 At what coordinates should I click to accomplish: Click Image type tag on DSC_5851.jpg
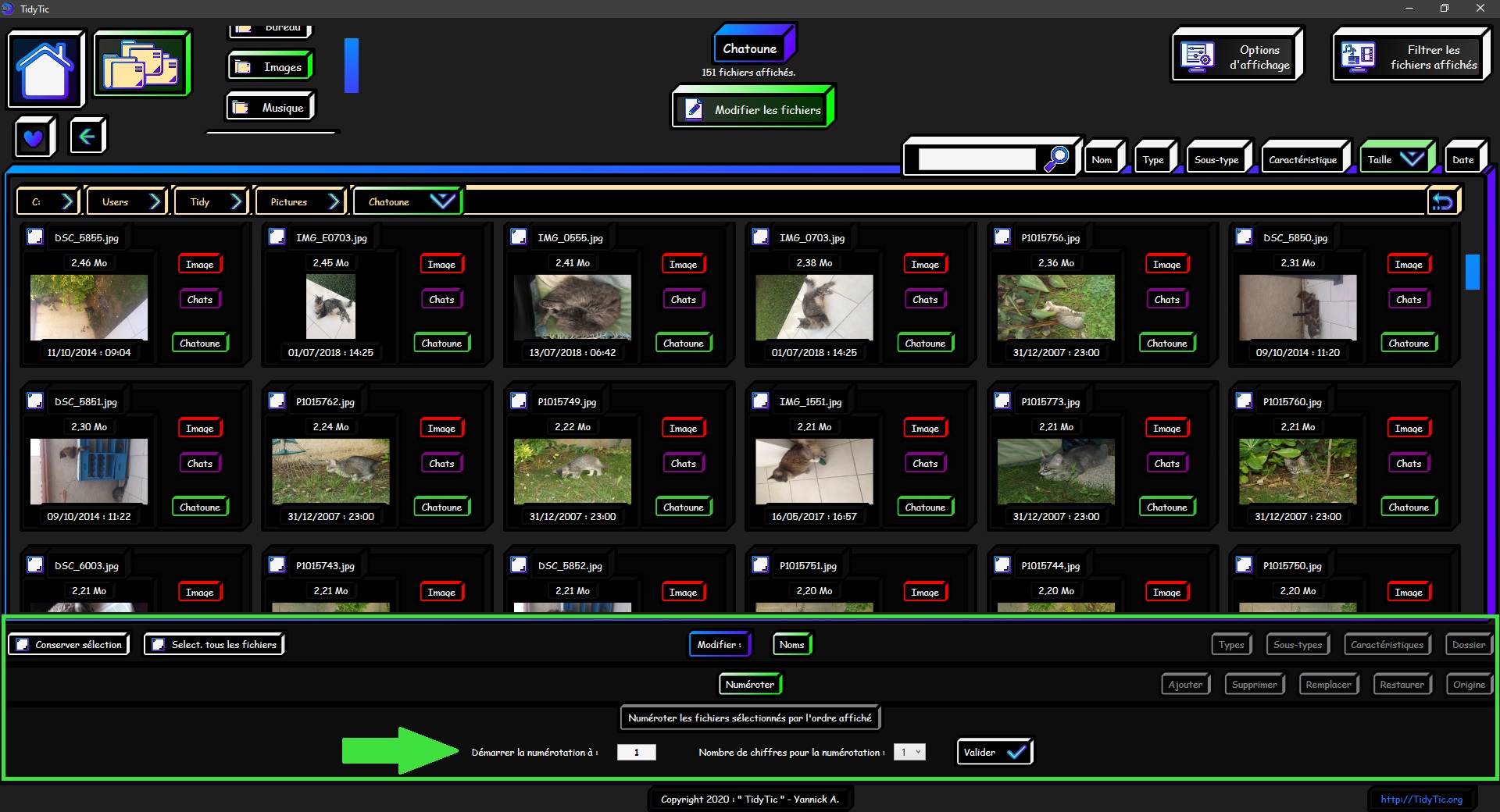(x=200, y=428)
